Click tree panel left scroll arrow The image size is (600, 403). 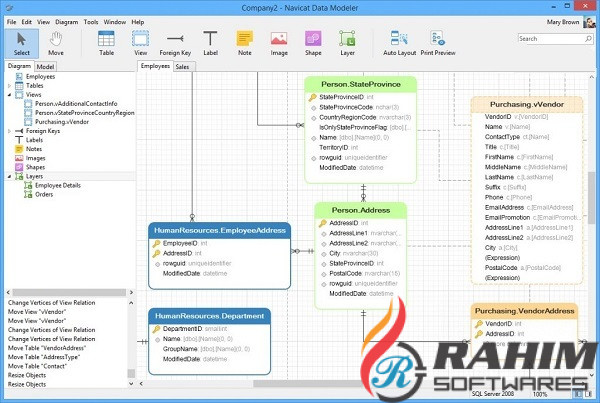pos(8,292)
